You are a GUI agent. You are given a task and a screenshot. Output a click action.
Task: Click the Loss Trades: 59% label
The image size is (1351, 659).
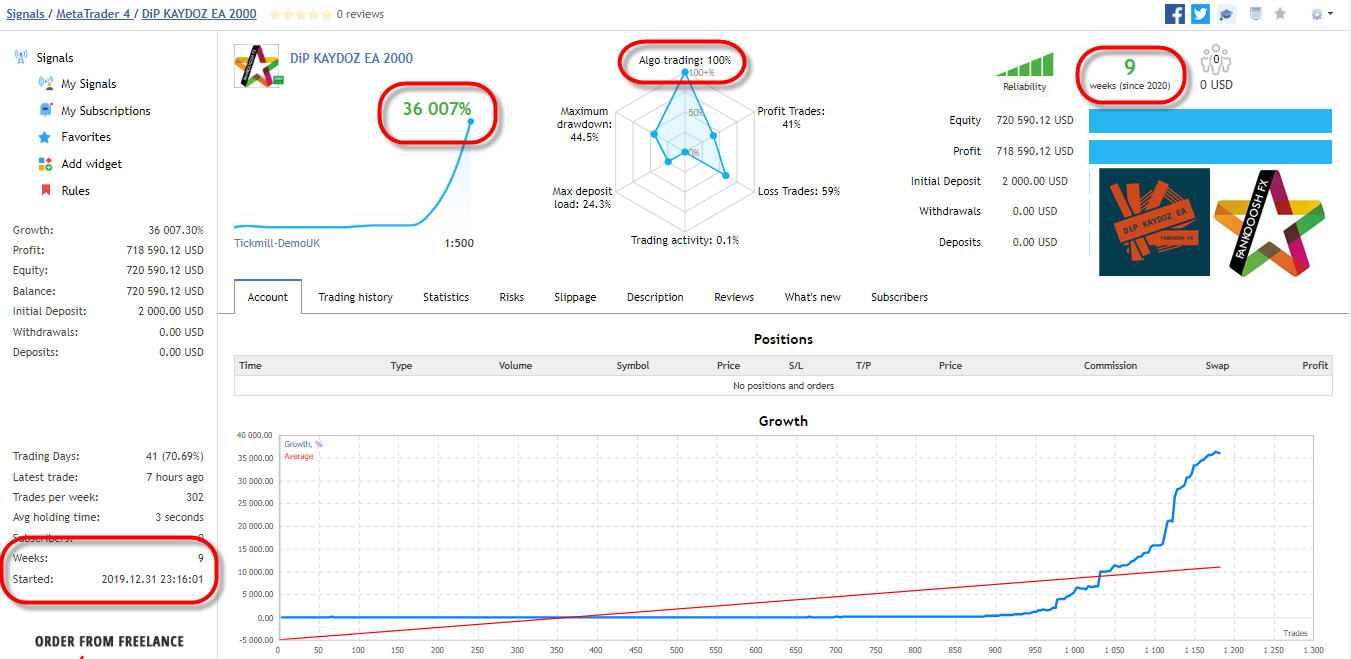tap(799, 191)
